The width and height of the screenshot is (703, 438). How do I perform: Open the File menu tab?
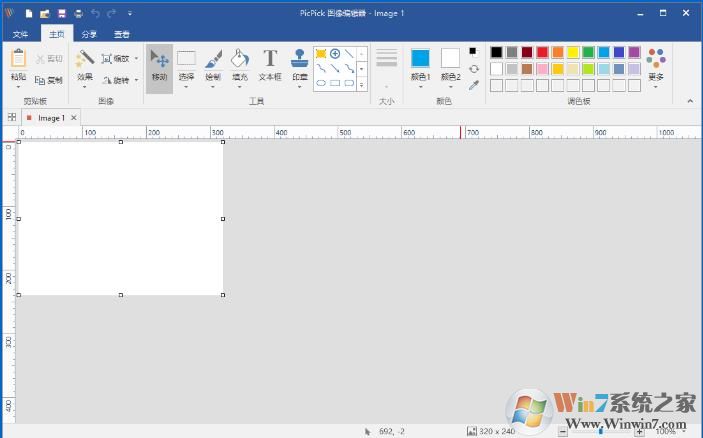click(x=20, y=33)
